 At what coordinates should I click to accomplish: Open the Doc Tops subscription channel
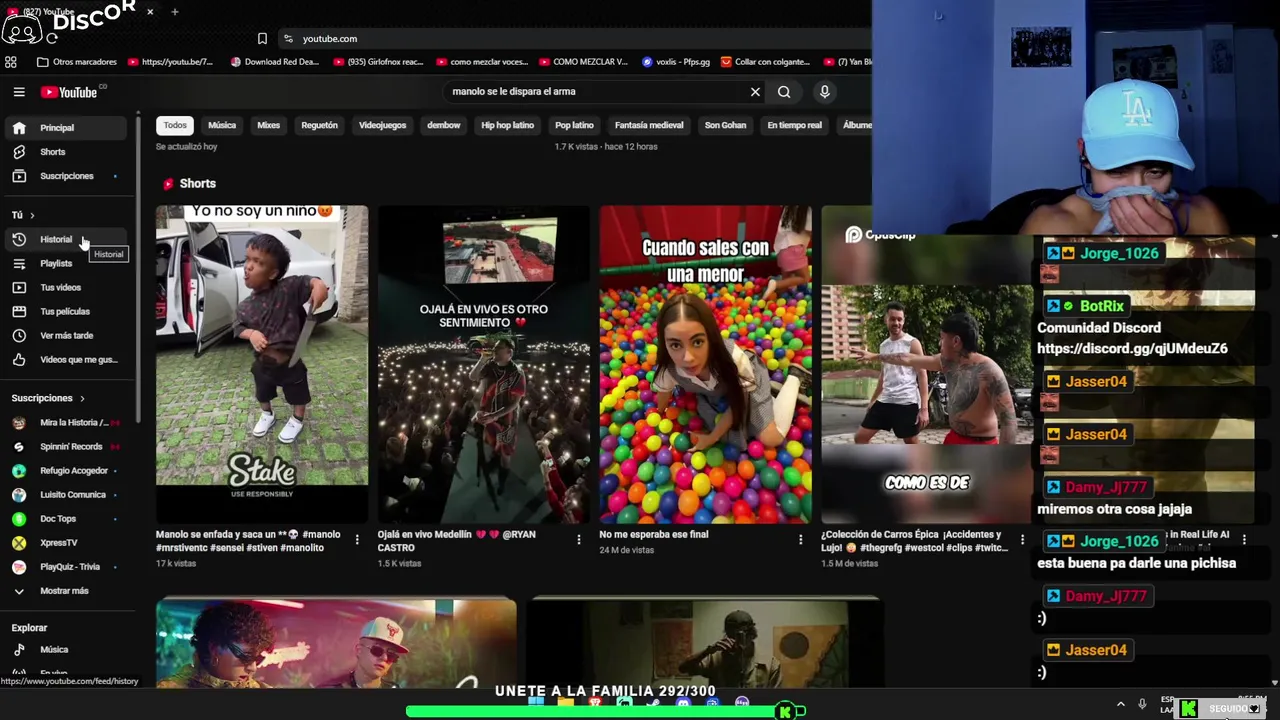coord(66,519)
